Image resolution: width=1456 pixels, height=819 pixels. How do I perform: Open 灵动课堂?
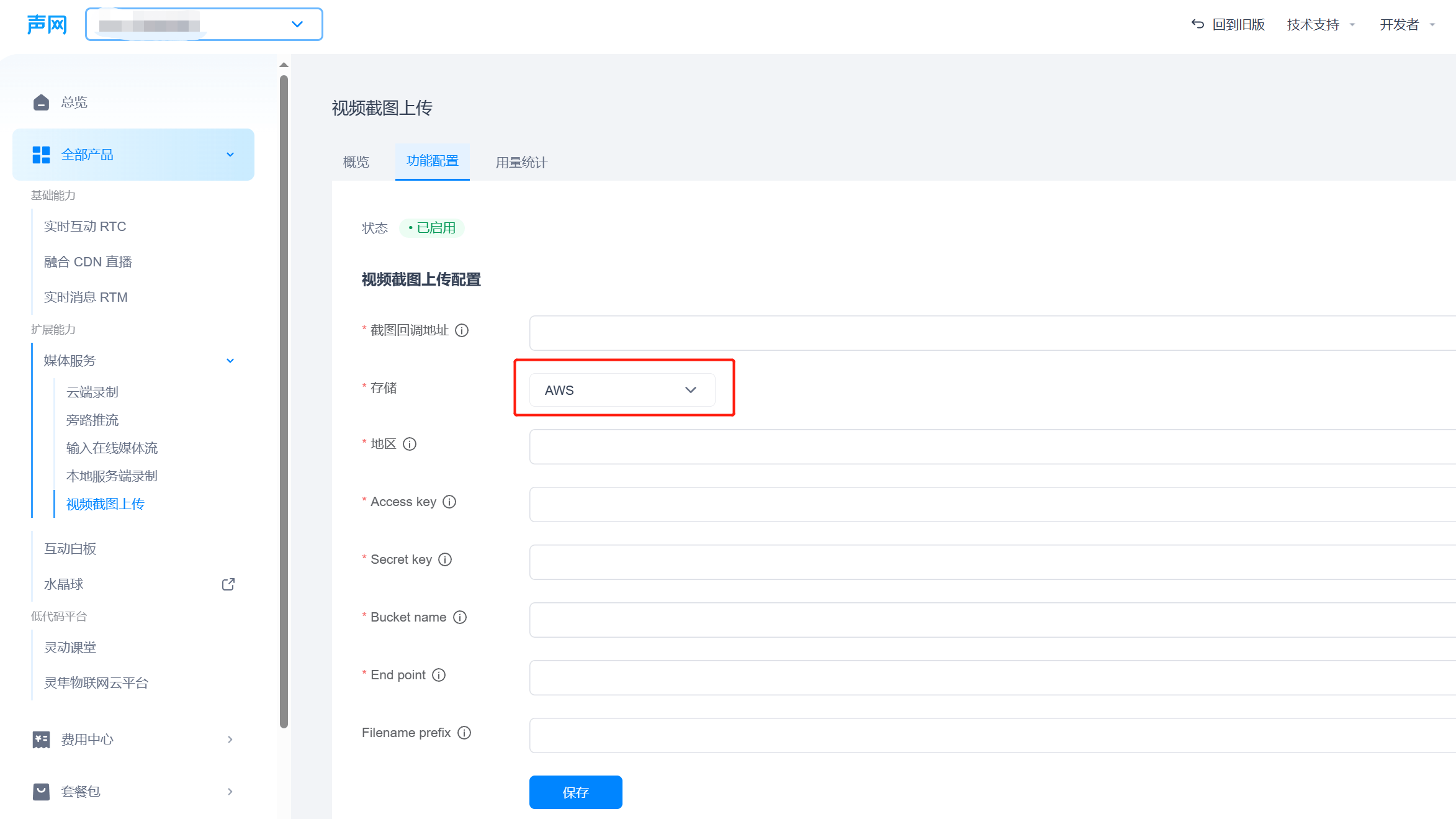[70, 648]
